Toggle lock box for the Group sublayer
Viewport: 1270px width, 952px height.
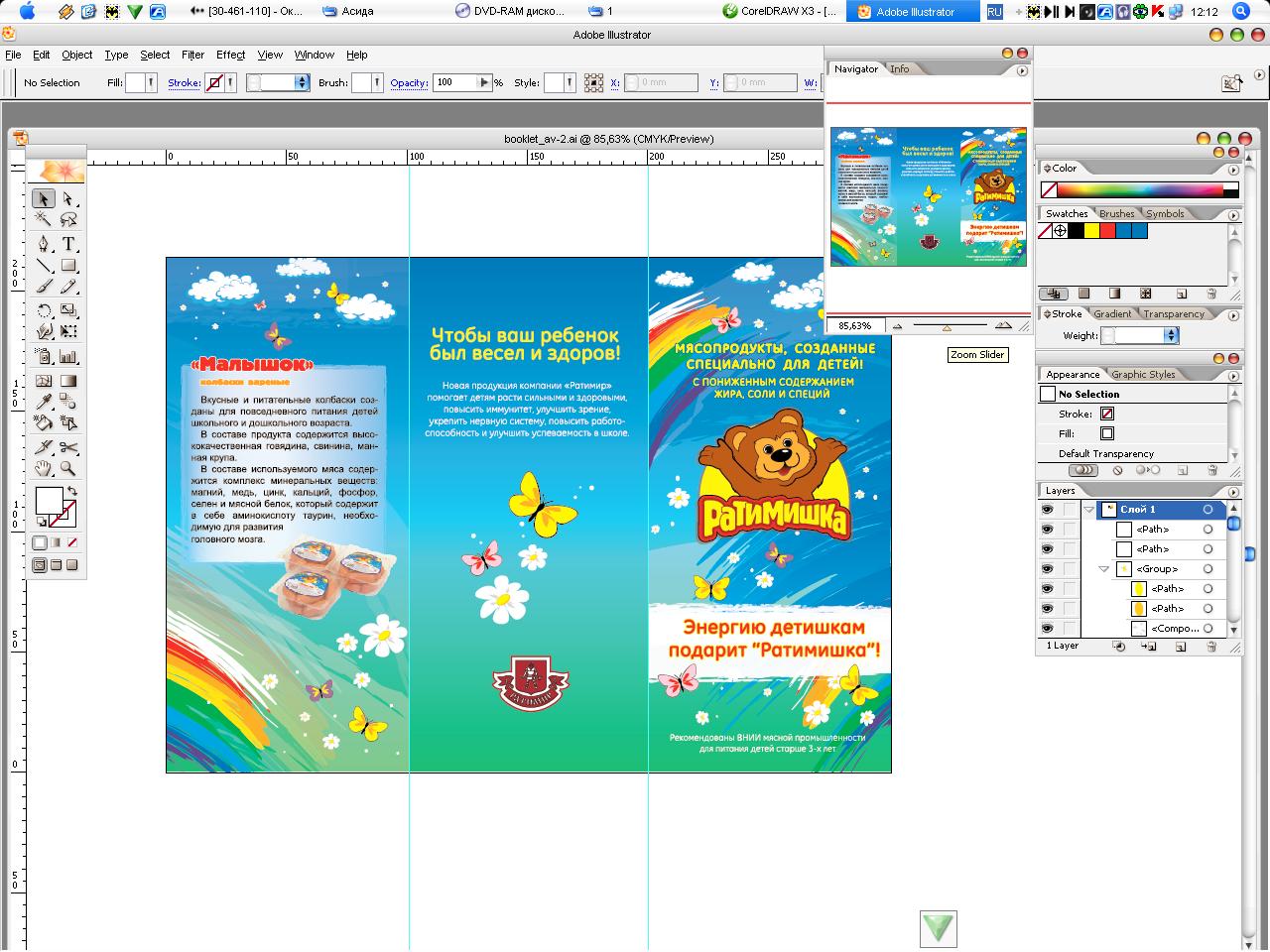click(1069, 569)
